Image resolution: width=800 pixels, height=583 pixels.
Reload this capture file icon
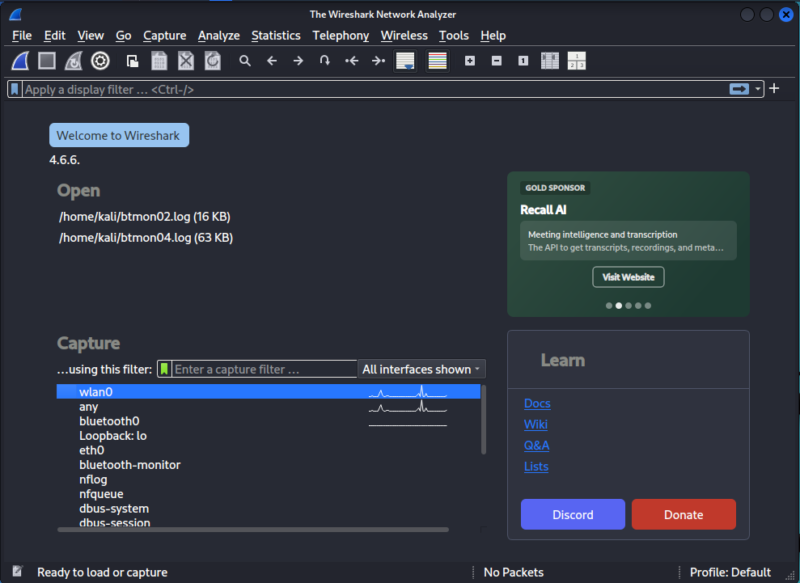tap(213, 61)
